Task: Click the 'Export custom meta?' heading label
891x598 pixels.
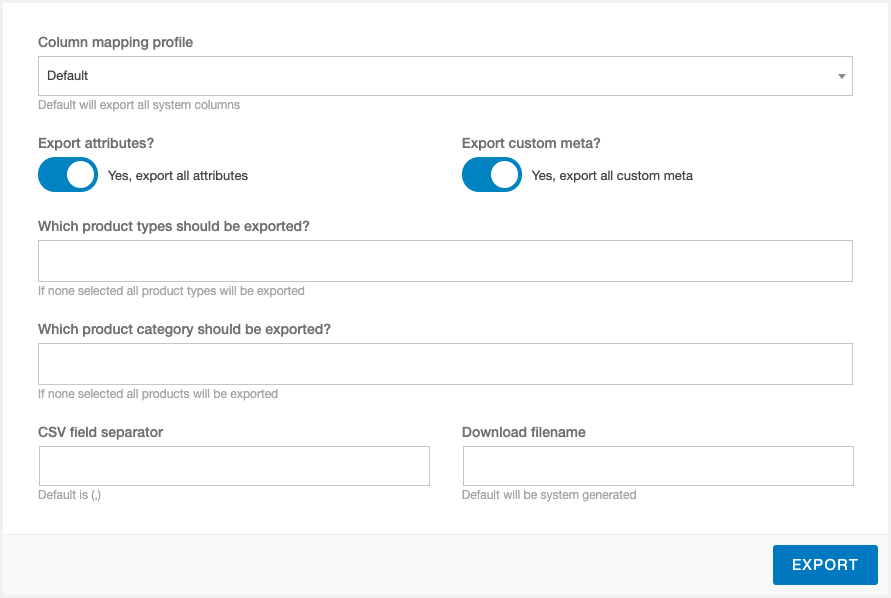Action: [531, 143]
